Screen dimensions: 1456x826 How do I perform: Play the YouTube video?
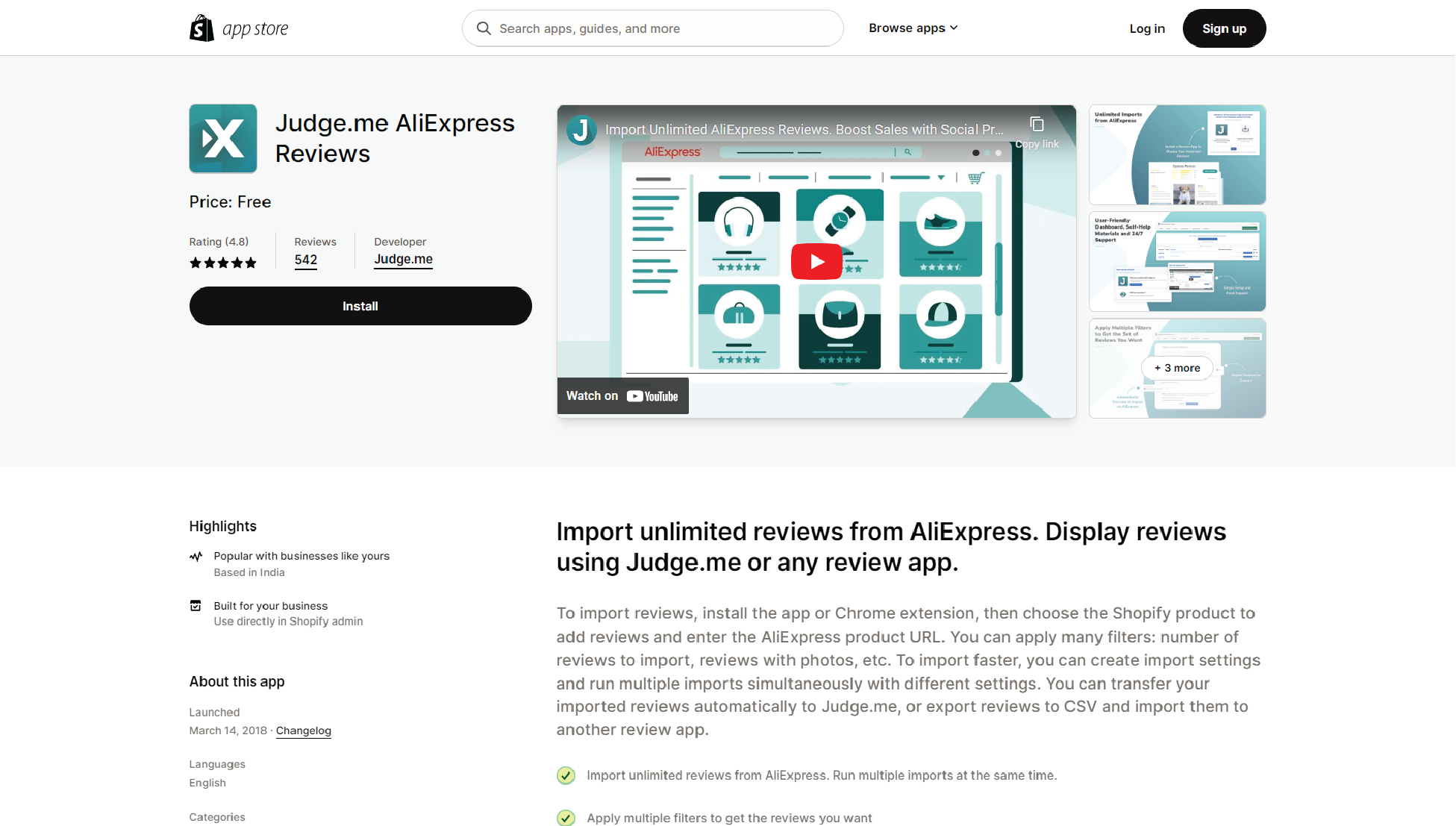(x=816, y=261)
